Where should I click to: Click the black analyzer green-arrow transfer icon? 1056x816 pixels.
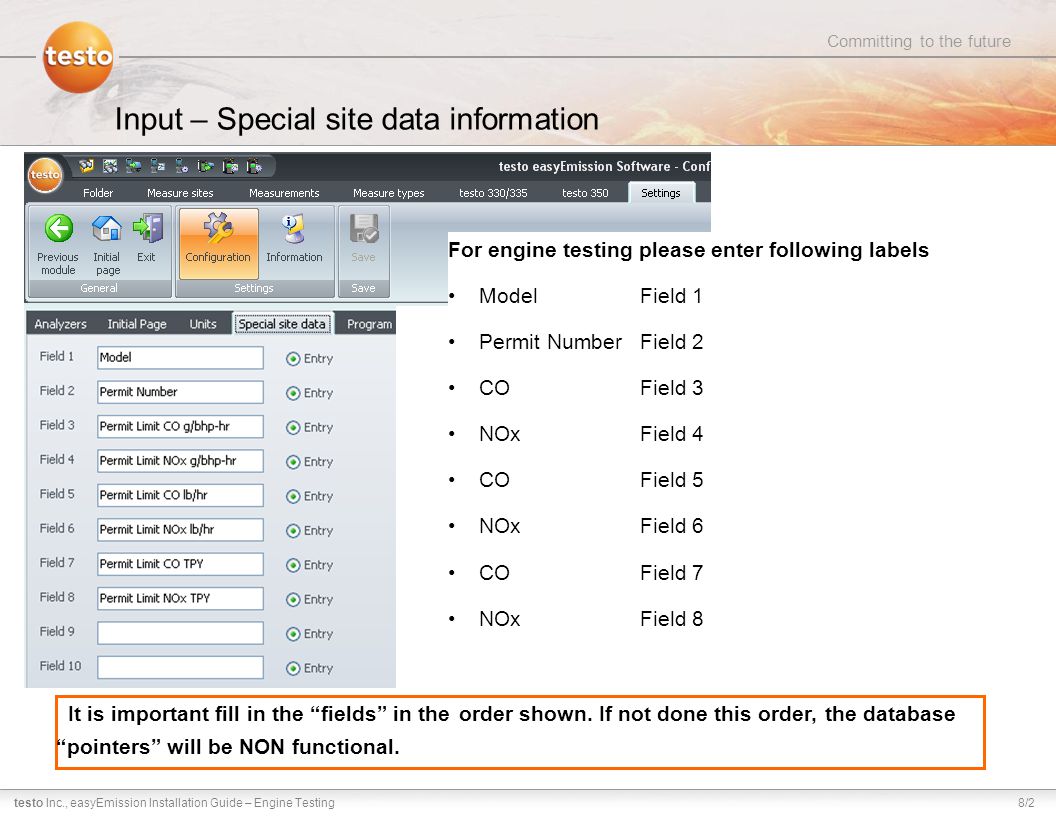coord(205,166)
